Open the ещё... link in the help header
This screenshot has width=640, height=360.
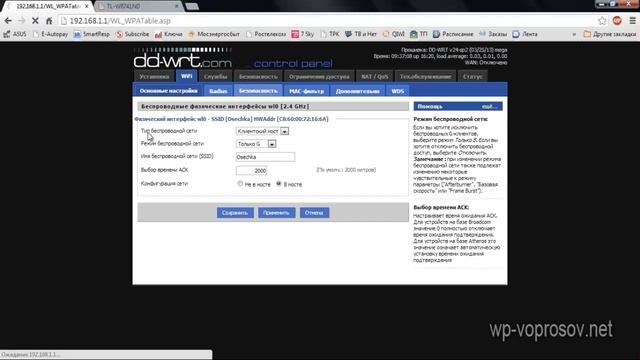click(x=489, y=106)
